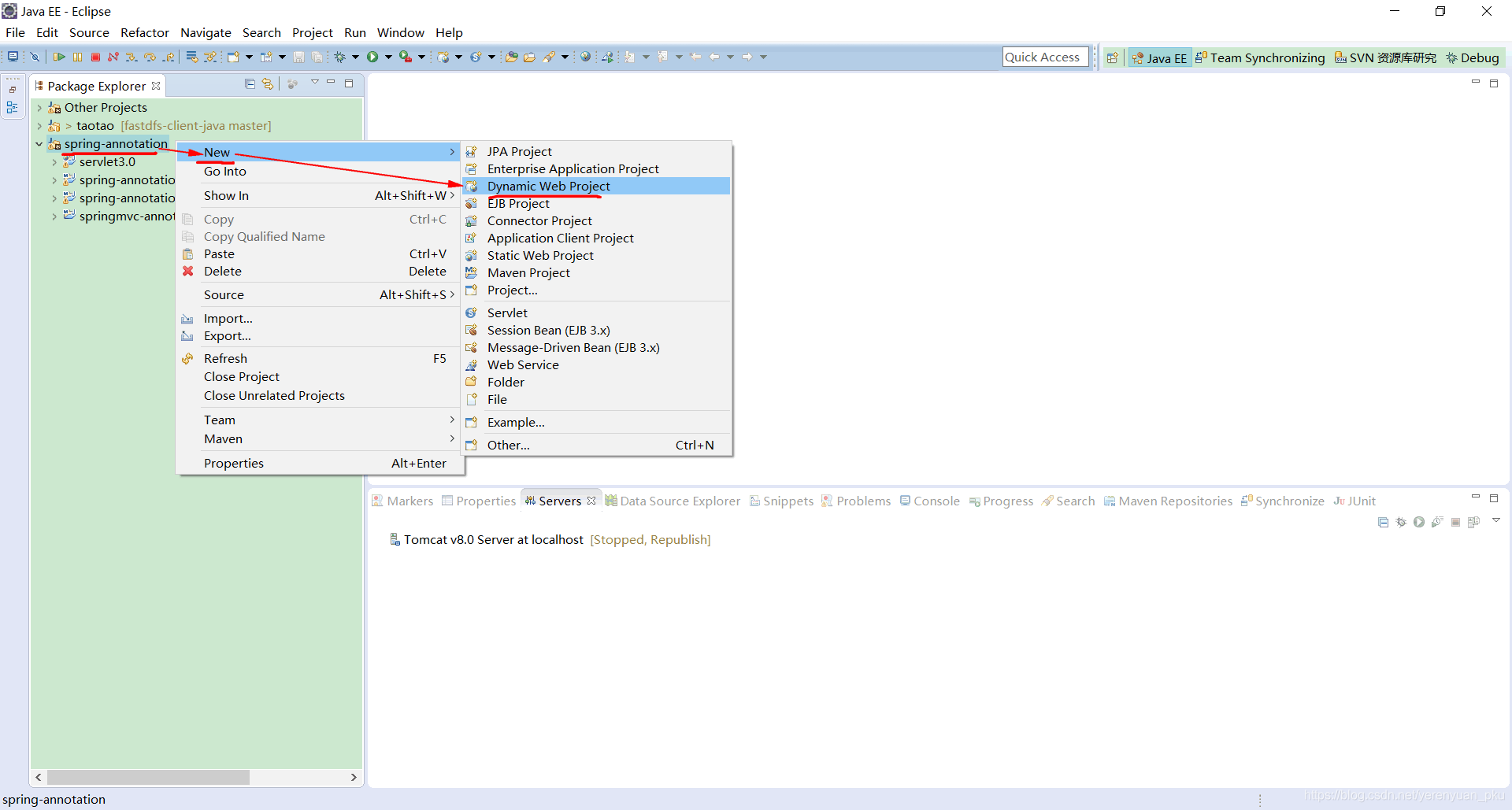Select springmvc-annot project in tree
Viewport: 1512px width, 810px height.
tap(119, 216)
